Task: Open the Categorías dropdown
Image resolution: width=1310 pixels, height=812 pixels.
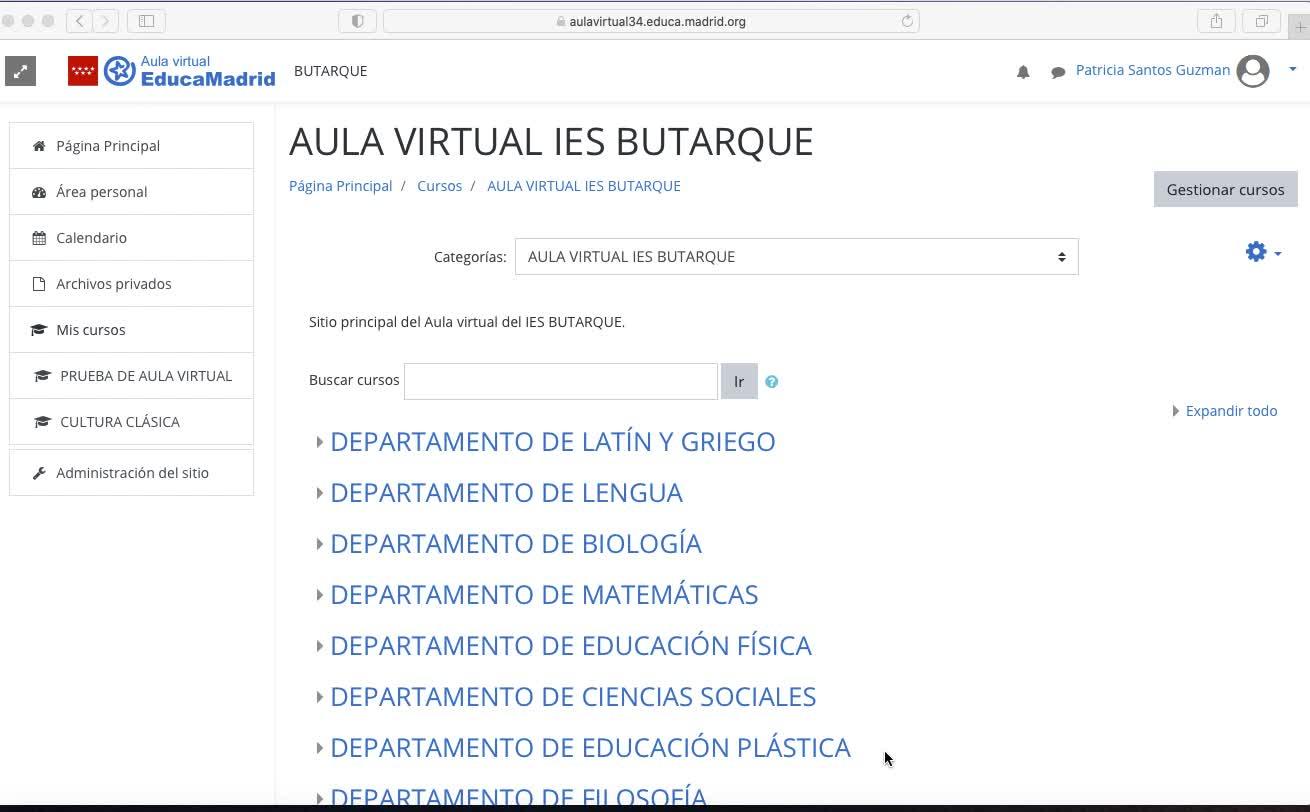Action: (x=796, y=257)
